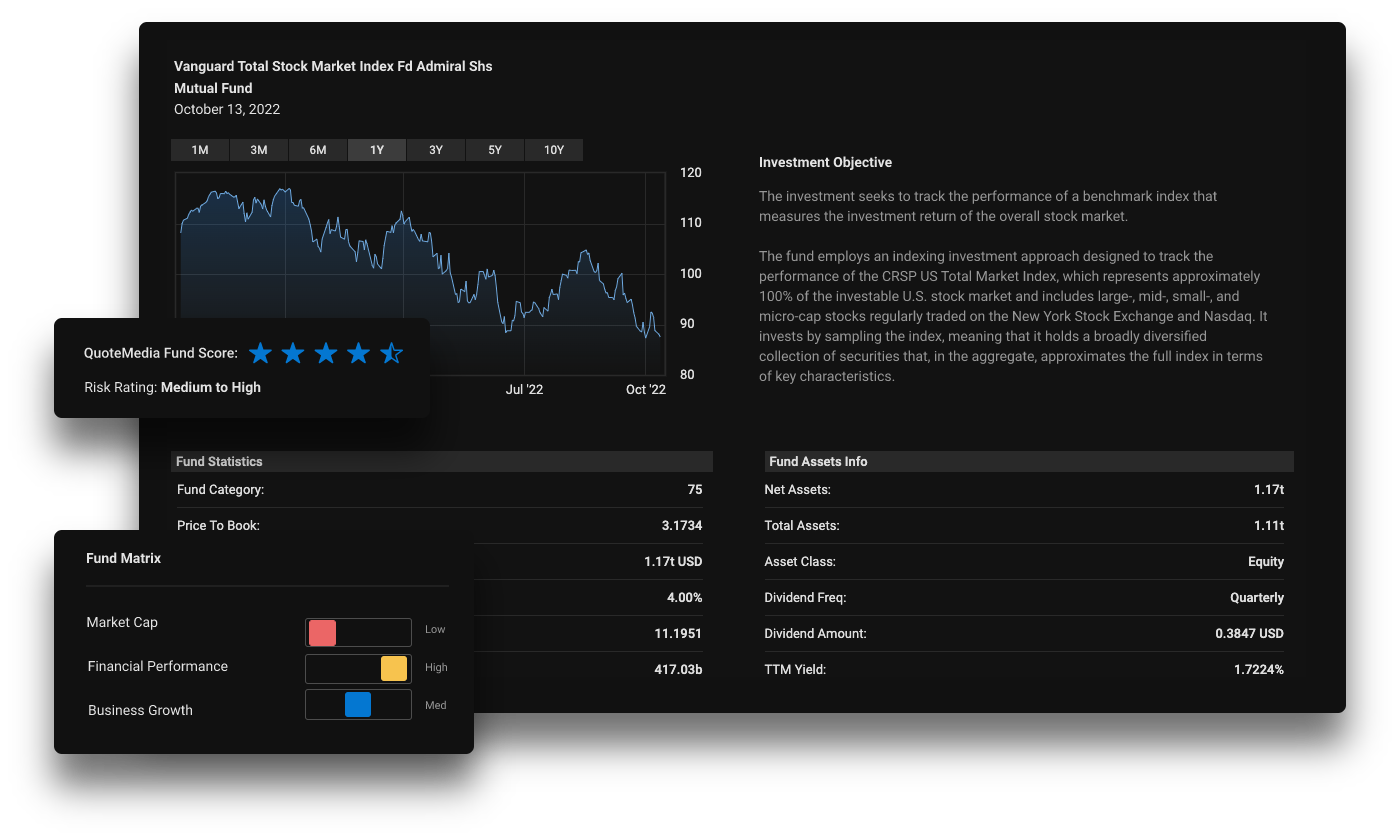
Task: Click the first star in Fund Score
Action: click(x=260, y=353)
